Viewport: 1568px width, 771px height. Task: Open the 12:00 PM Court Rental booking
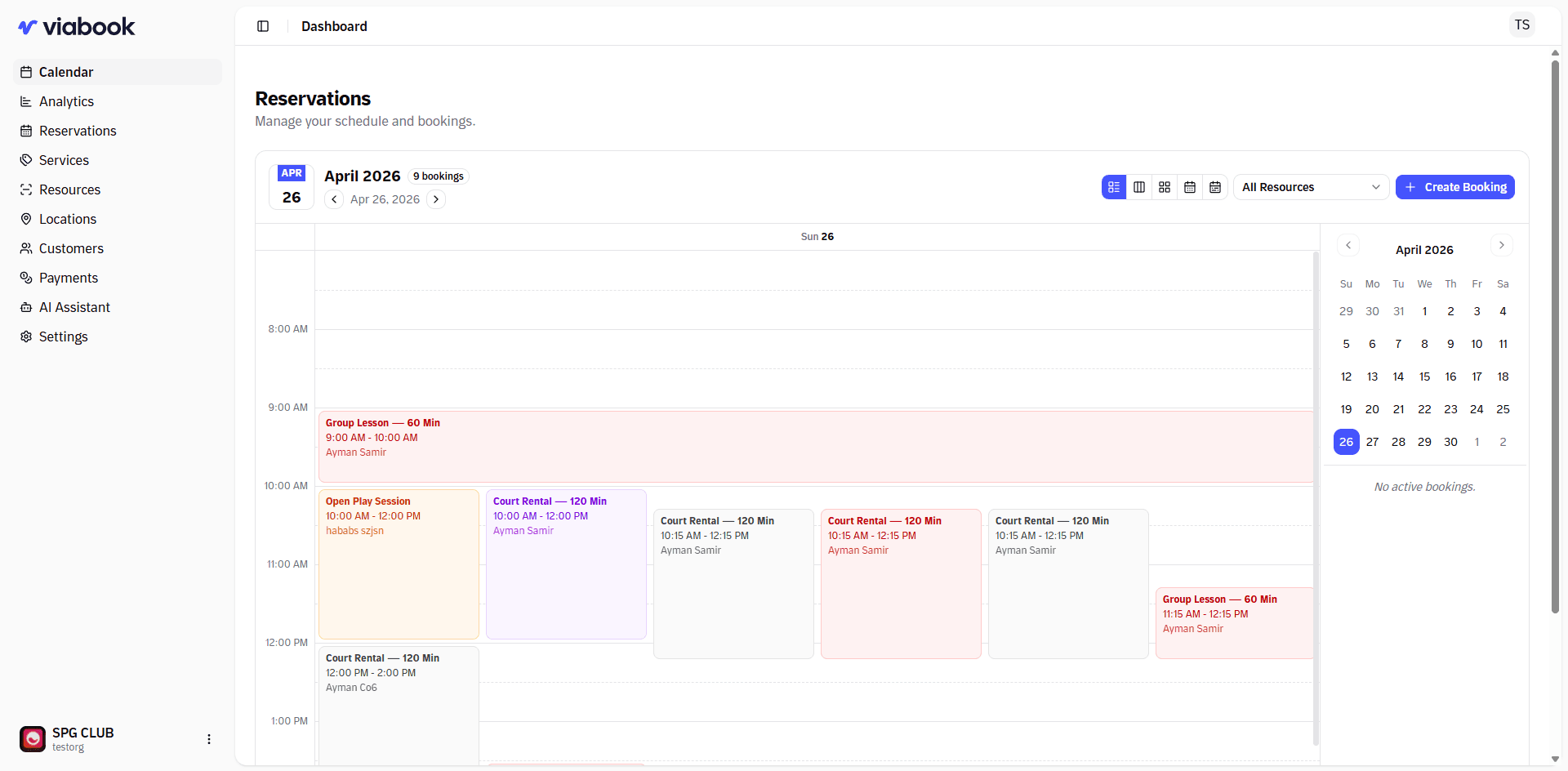[399, 706]
